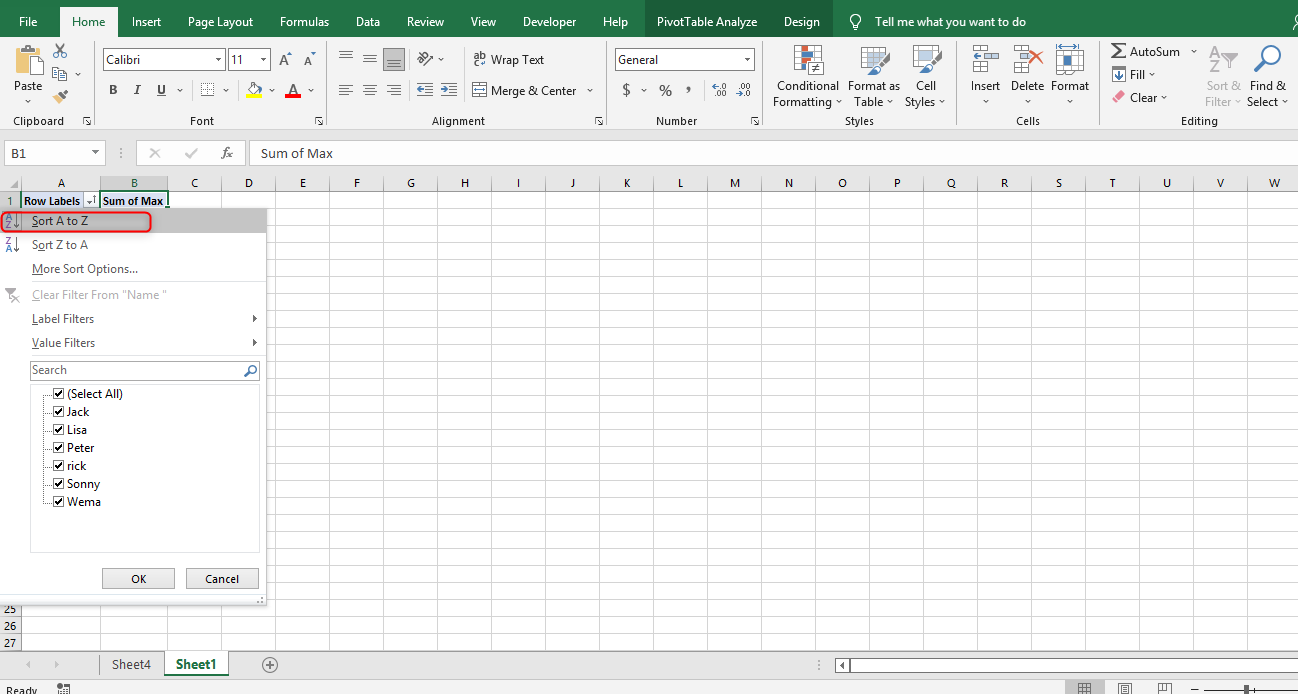The width and height of the screenshot is (1298, 694).
Task: Open the font name dropdown
Action: pyautogui.click(x=218, y=60)
